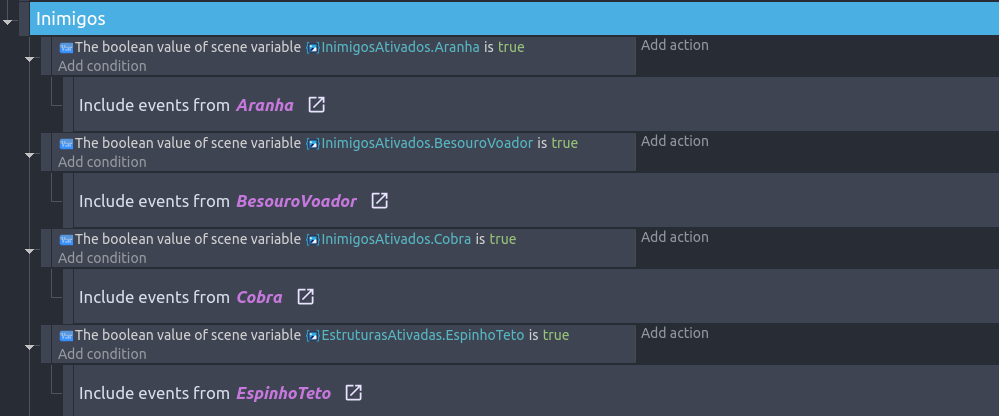Viewport: 999px width, 416px height.
Task: Open external events link icon beside BesouroVoador
Action: pyautogui.click(x=380, y=201)
